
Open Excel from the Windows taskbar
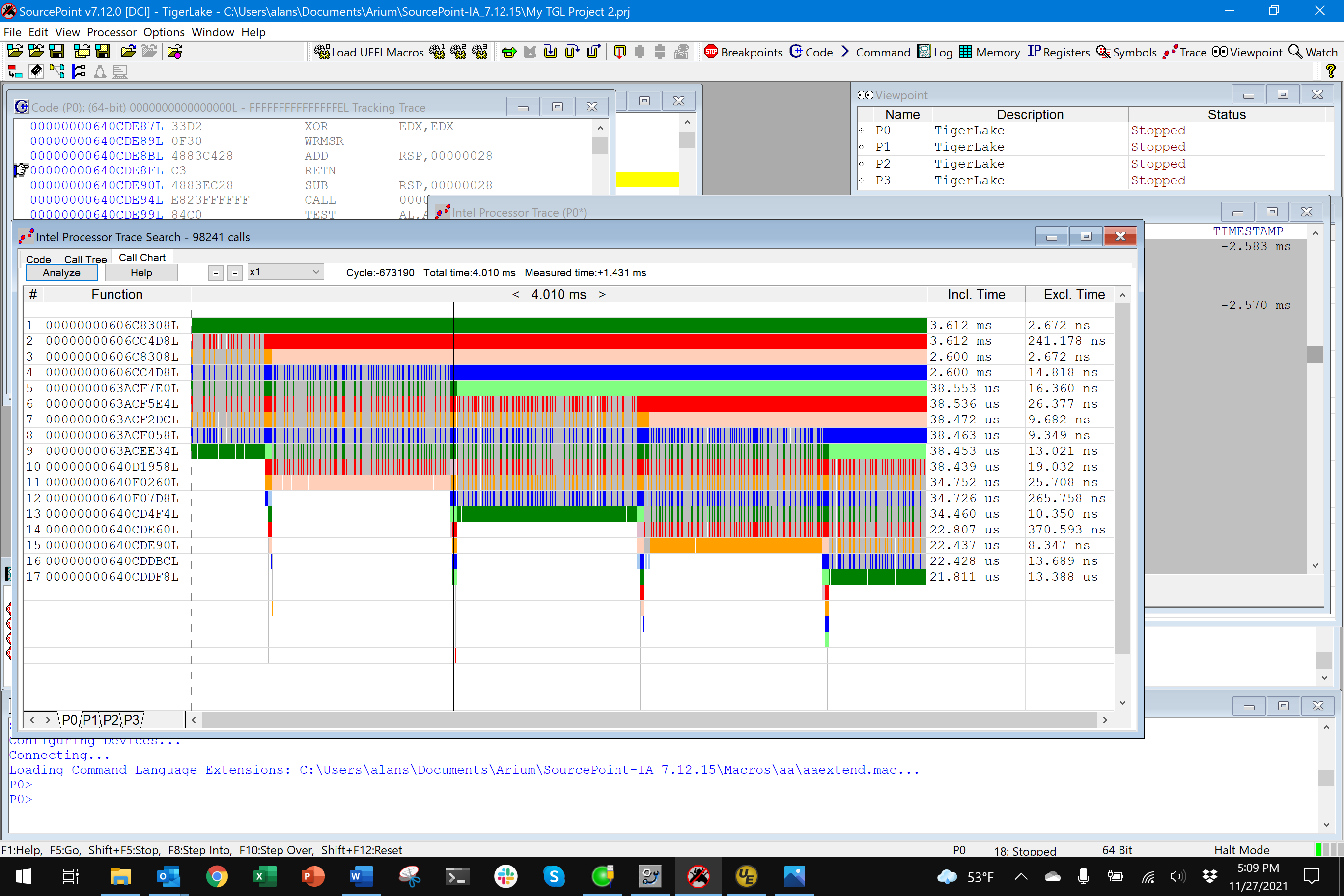coord(265,875)
